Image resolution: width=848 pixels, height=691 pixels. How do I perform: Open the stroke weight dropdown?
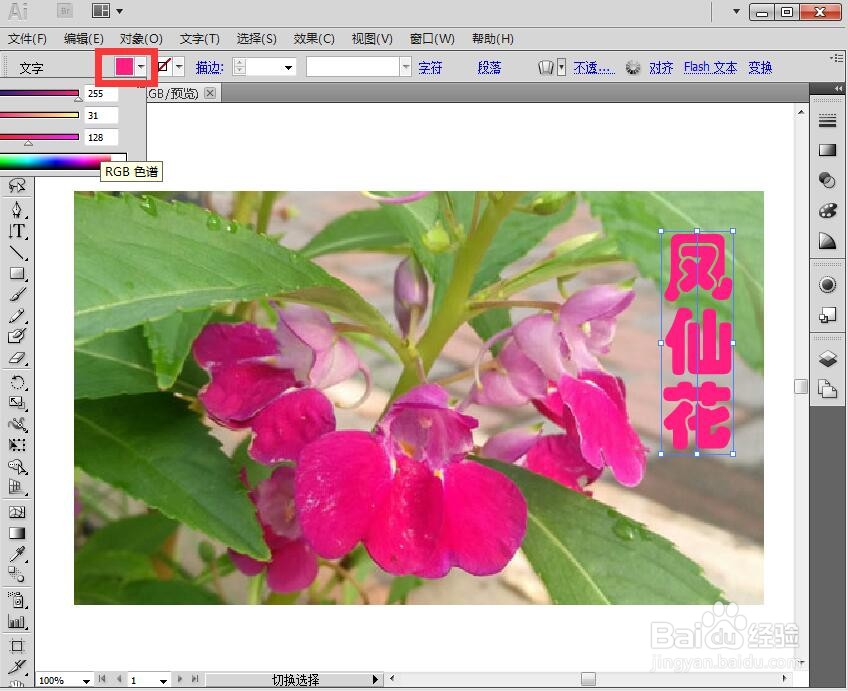click(289, 68)
